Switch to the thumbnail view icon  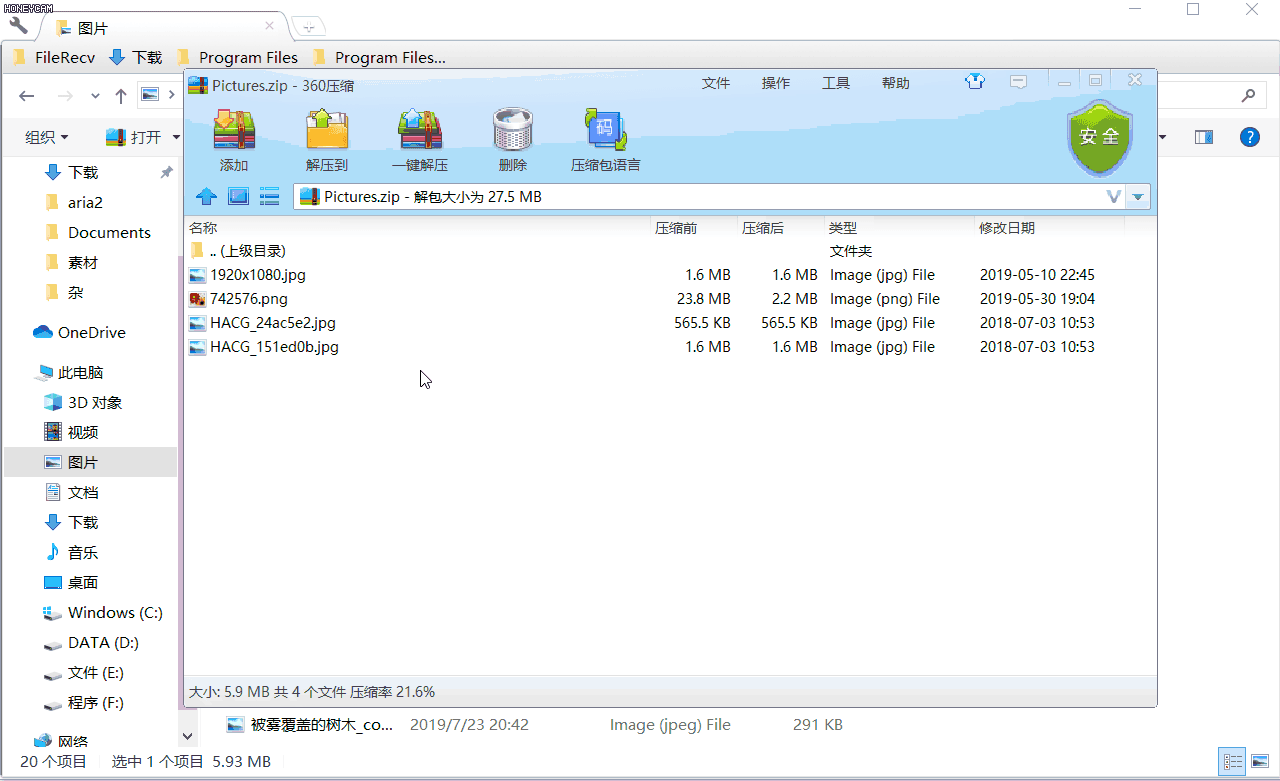tap(238, 196)
